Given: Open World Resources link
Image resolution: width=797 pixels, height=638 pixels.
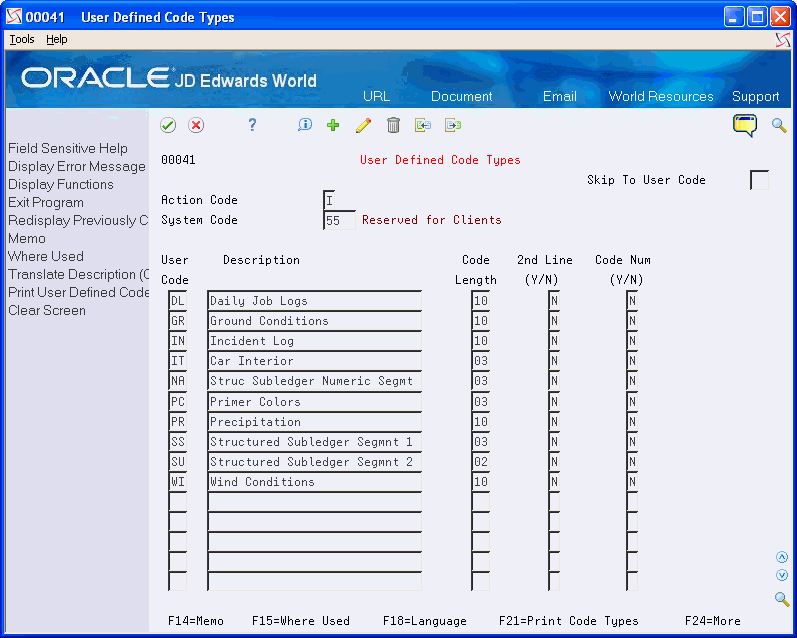Looking at the screenshot, I should (x=661, y=96).
